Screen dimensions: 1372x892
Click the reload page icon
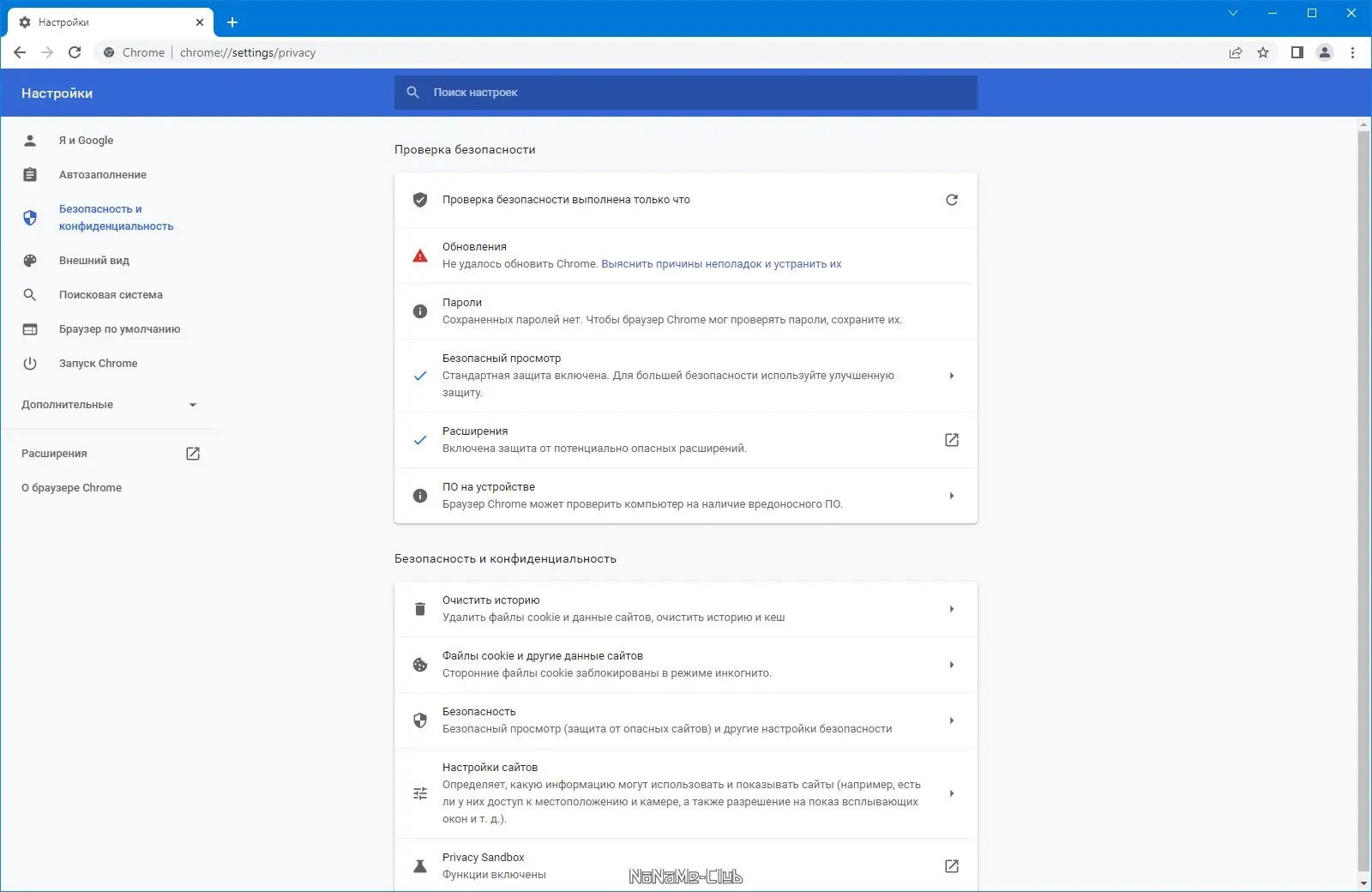pos(75,52)
